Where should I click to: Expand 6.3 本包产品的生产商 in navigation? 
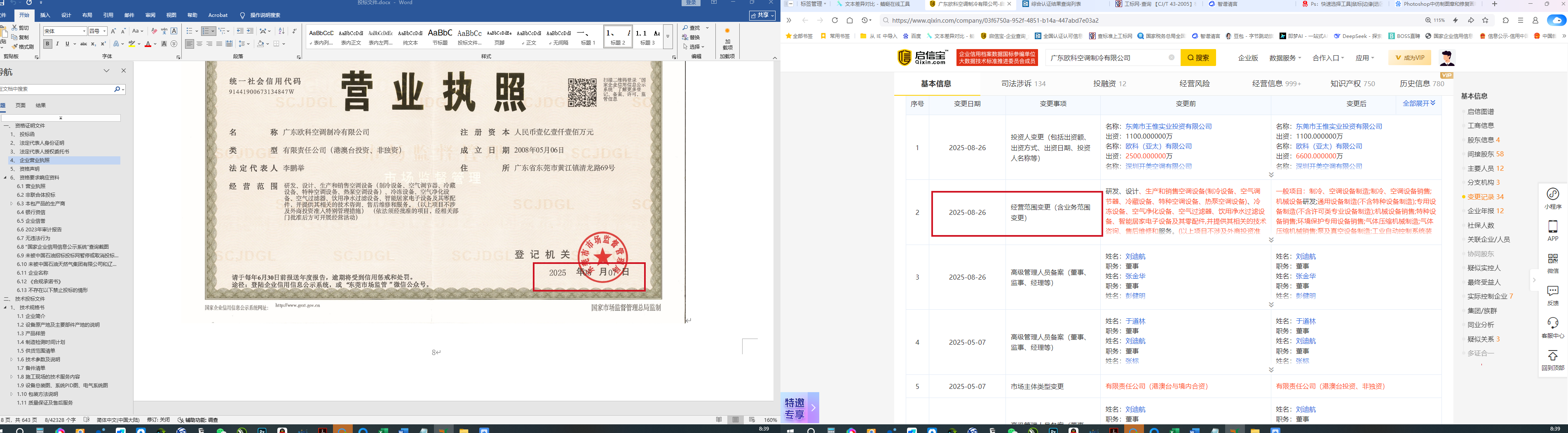point(12,203)
